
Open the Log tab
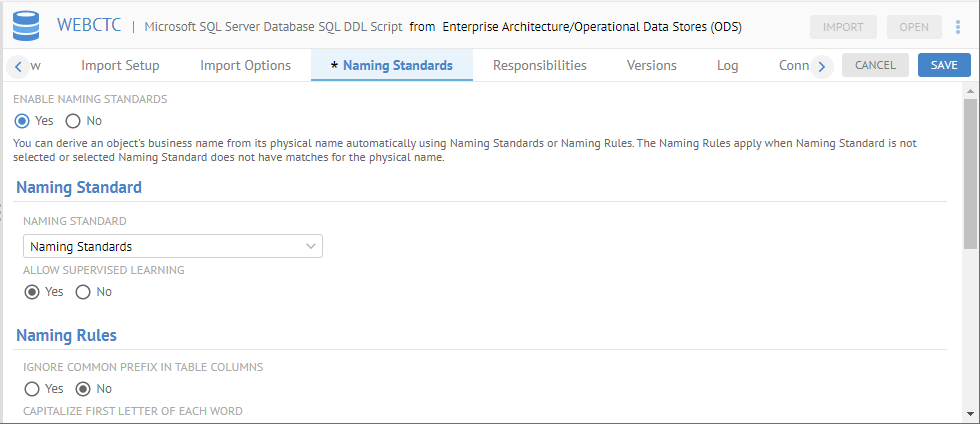[x=727, y=66]
